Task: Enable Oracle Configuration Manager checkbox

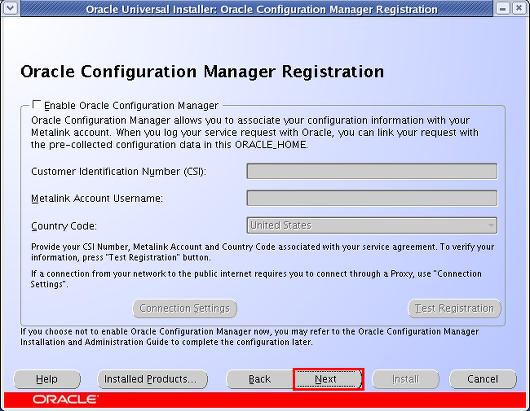Action: [37, 105]
